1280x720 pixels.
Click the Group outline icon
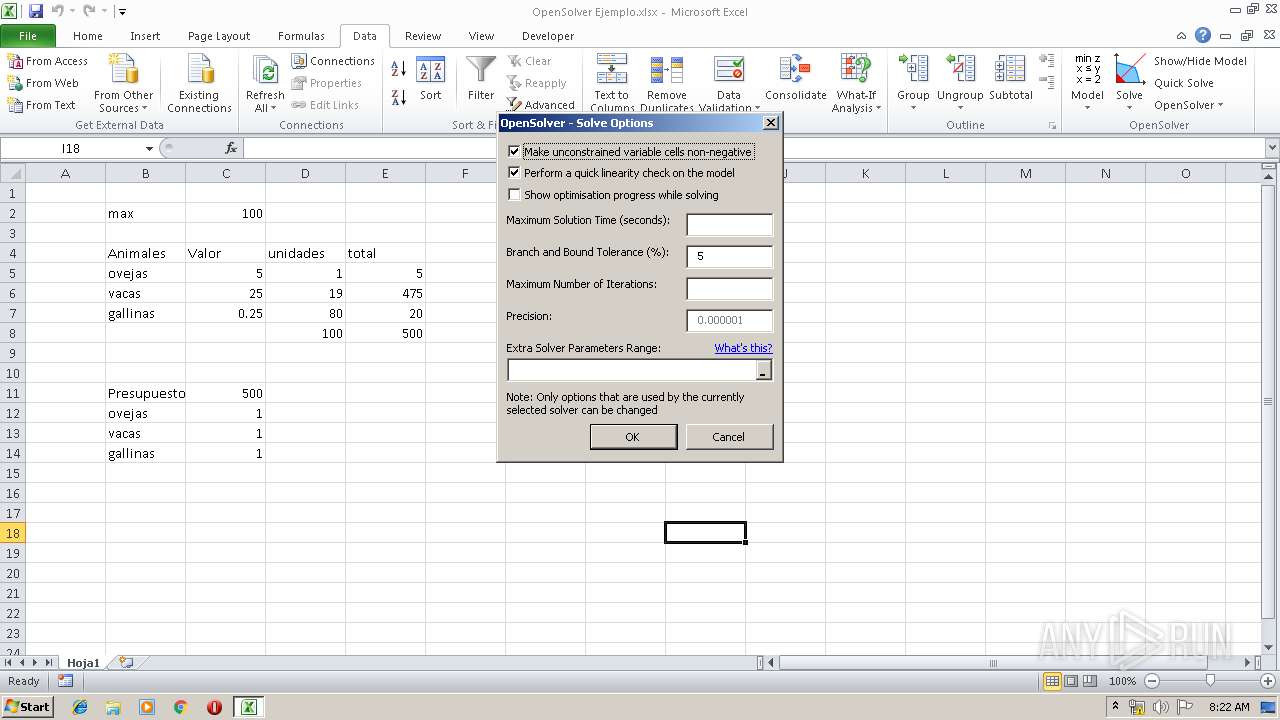913,69
